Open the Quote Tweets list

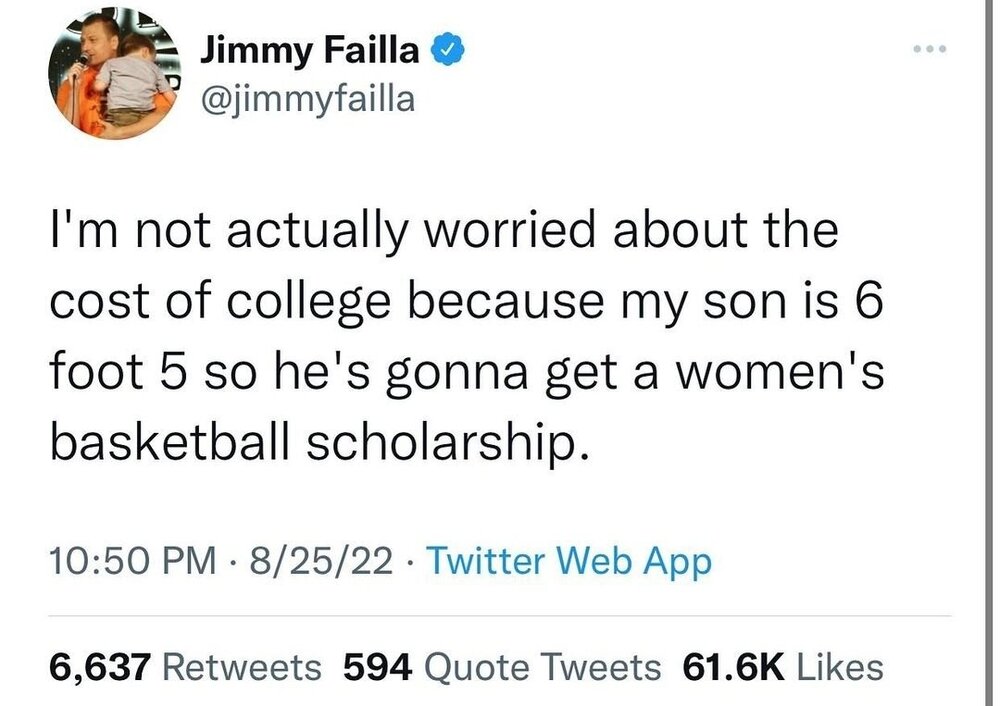pos(540,665)
